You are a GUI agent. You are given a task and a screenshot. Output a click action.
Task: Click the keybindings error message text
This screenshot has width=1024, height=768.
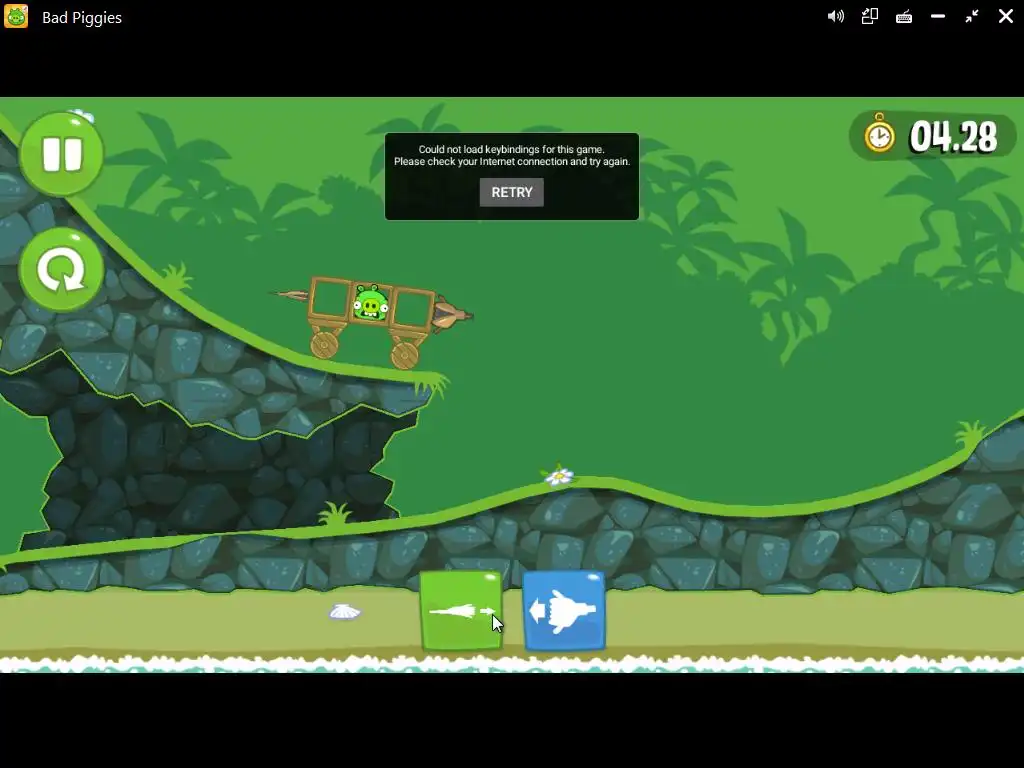(511, 155)
